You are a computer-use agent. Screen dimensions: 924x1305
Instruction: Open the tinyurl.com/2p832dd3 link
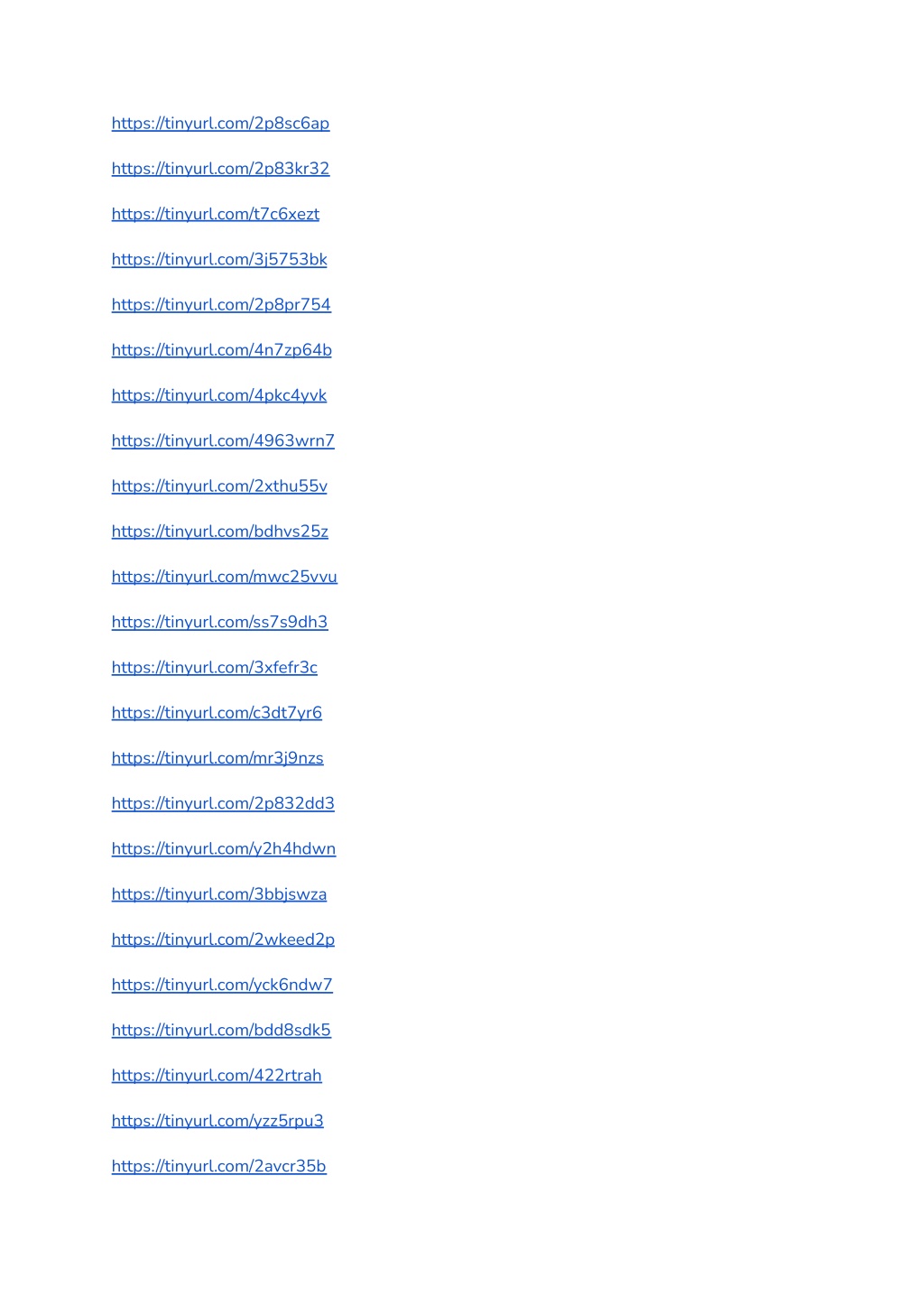point(223,804)
